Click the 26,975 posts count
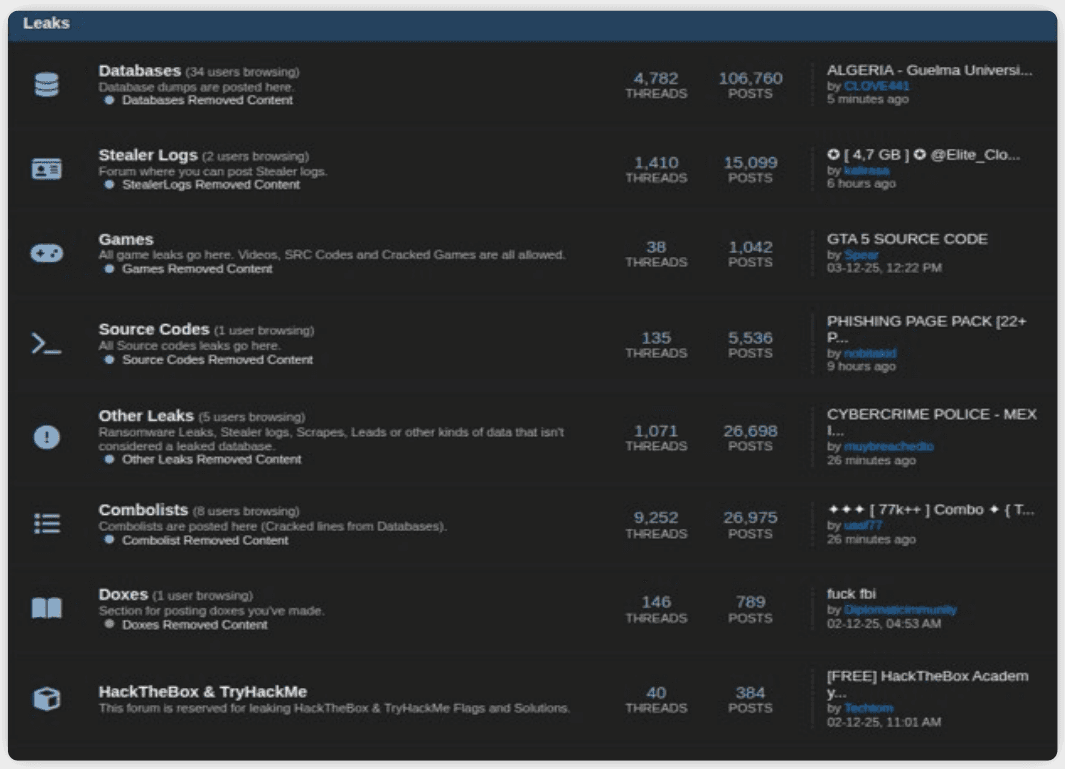Viewport: 1065px width, 769px height. (x=751, y=518)
